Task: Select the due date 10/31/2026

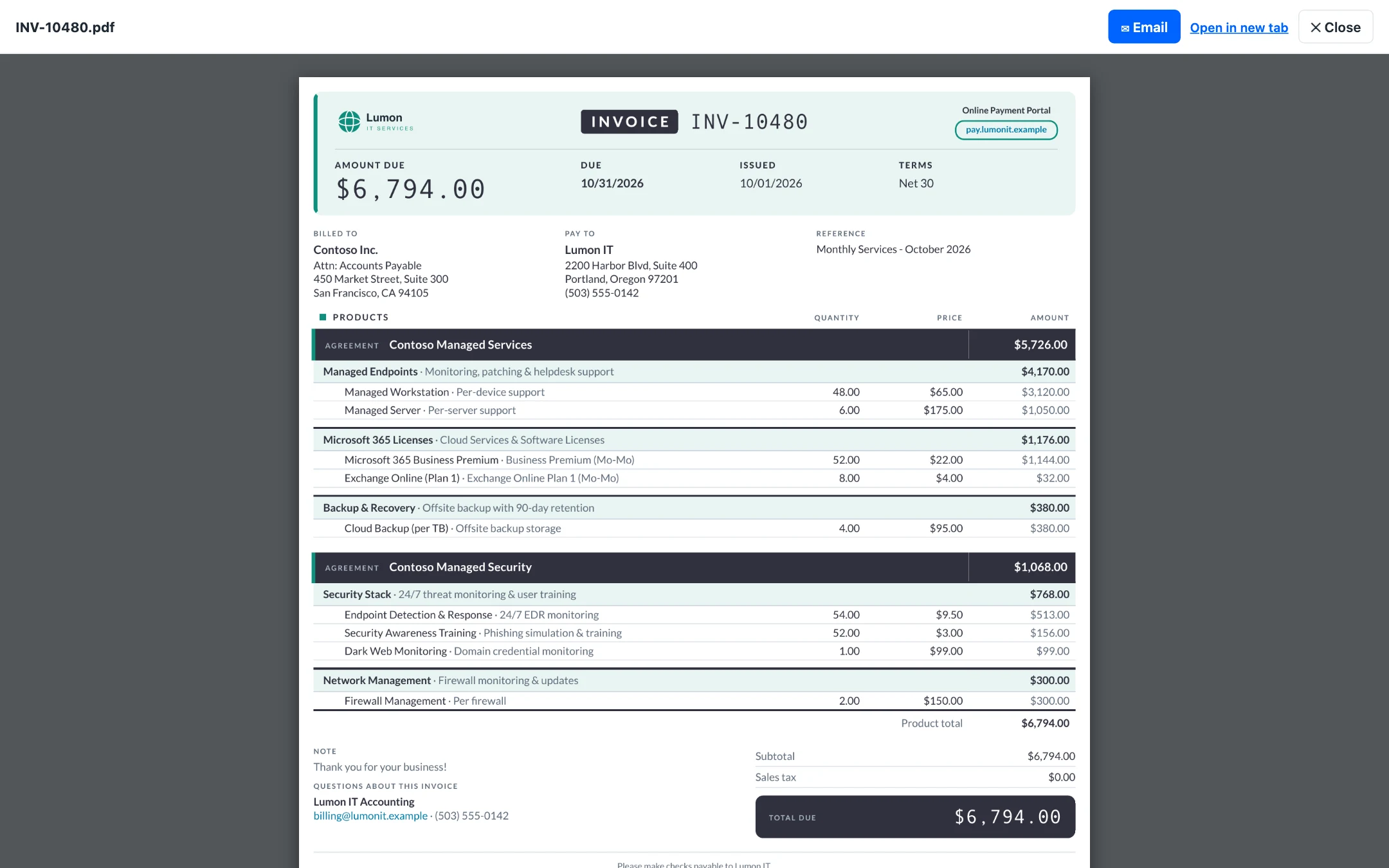Action: [612, 183]
